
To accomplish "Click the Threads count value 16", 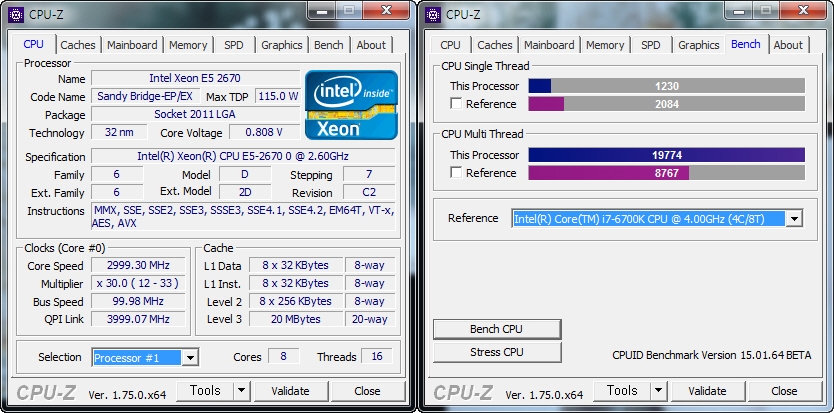I will [377, 356].
